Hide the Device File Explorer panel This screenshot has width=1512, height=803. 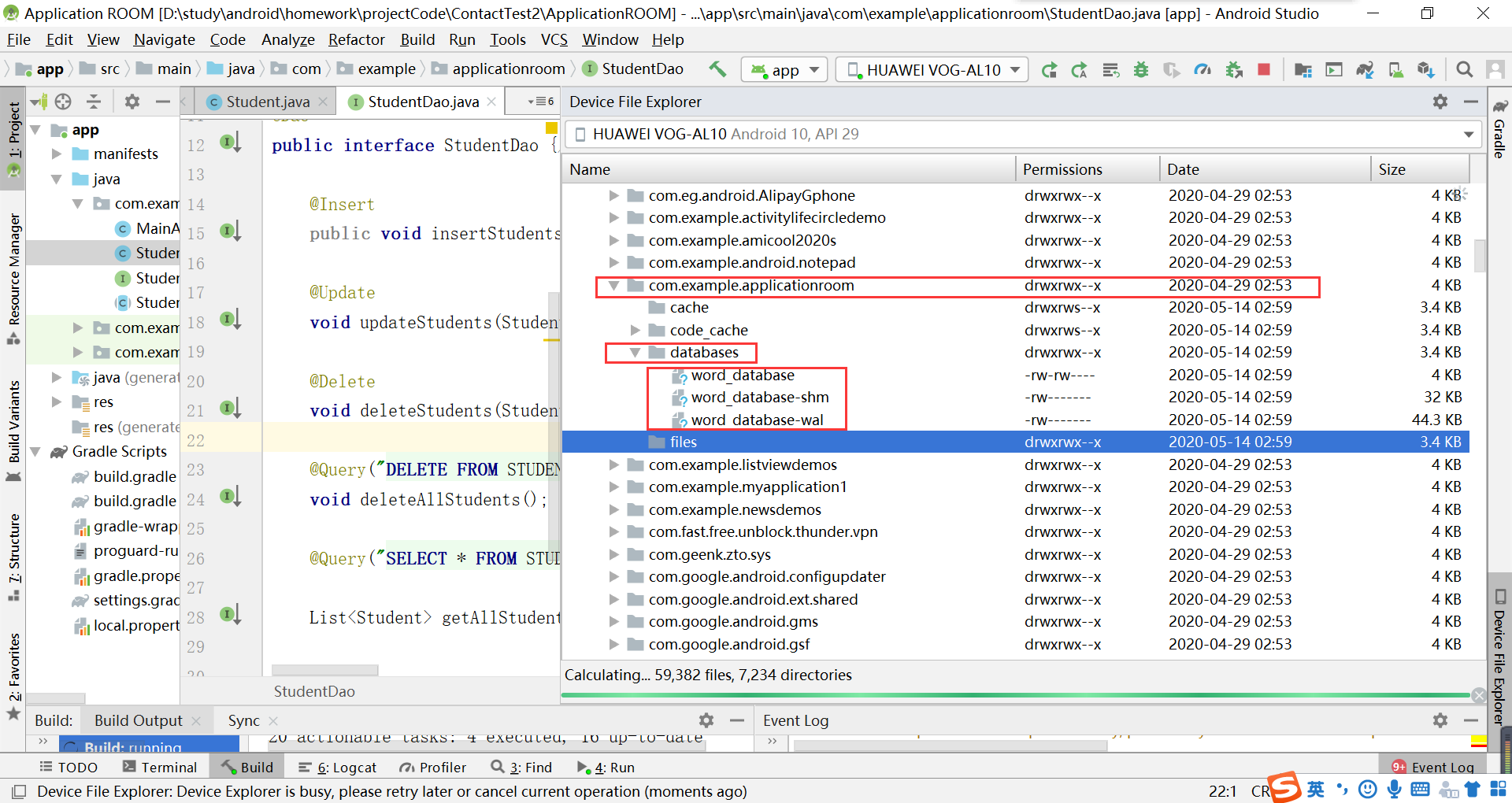coord(1470,102)
